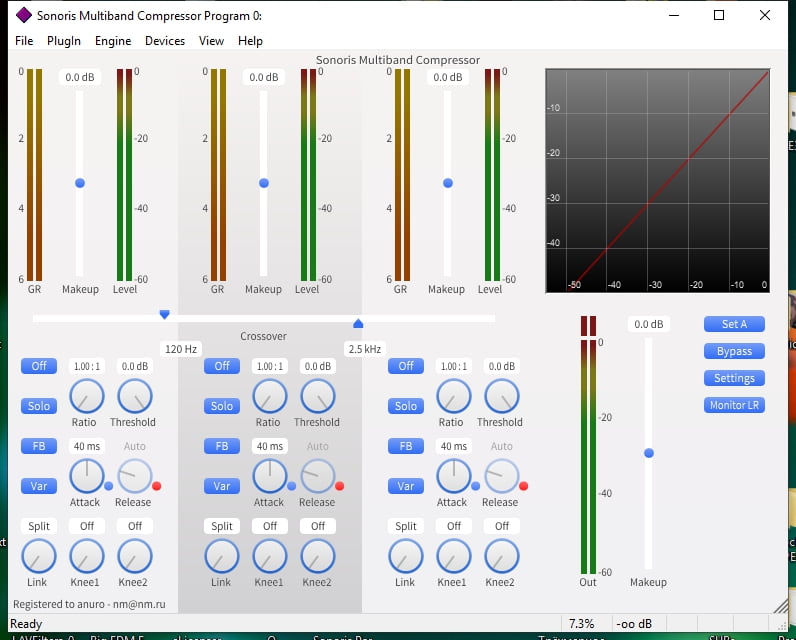Click the low band Knee1 knob
The width and height of the screenshot is (796, 640).
[x=87, y=556]
